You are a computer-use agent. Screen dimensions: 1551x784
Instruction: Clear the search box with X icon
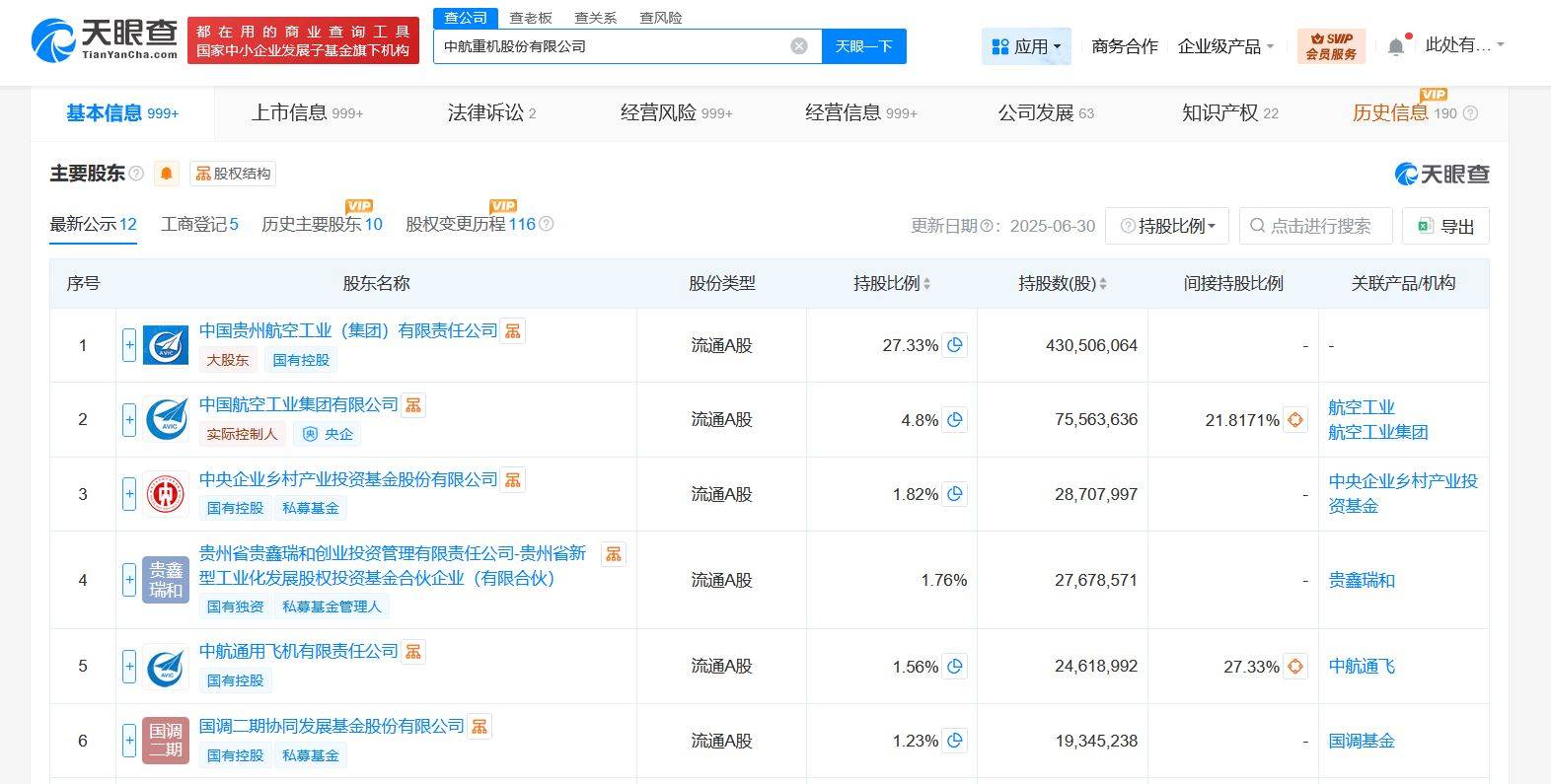(799, 46)
